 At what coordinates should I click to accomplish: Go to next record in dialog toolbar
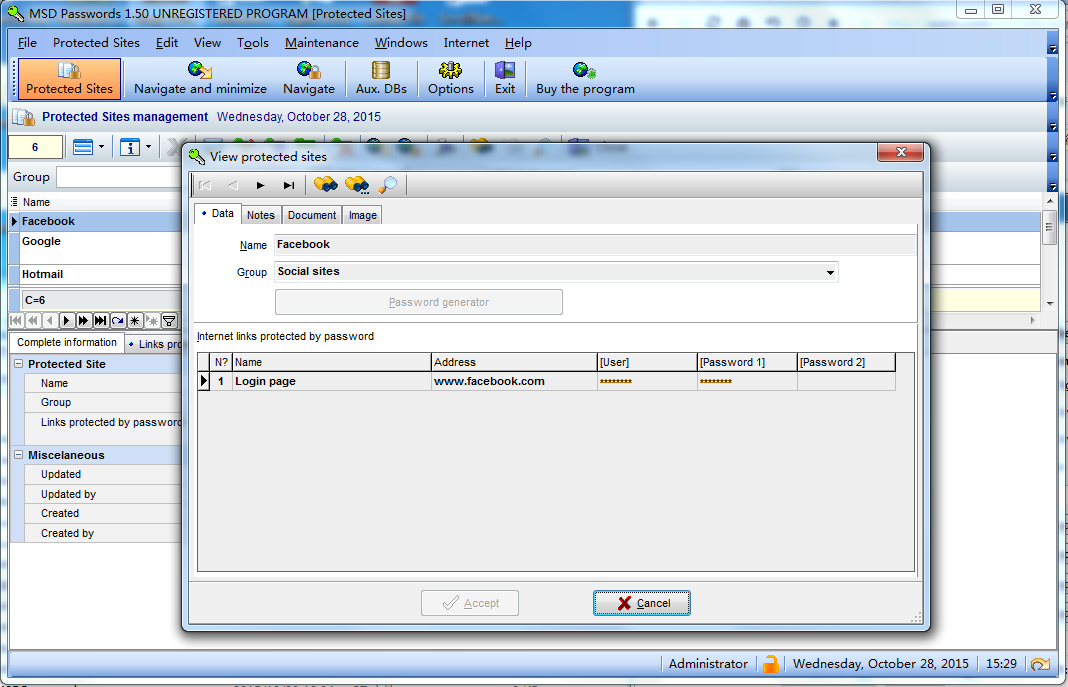coord(261,185)
